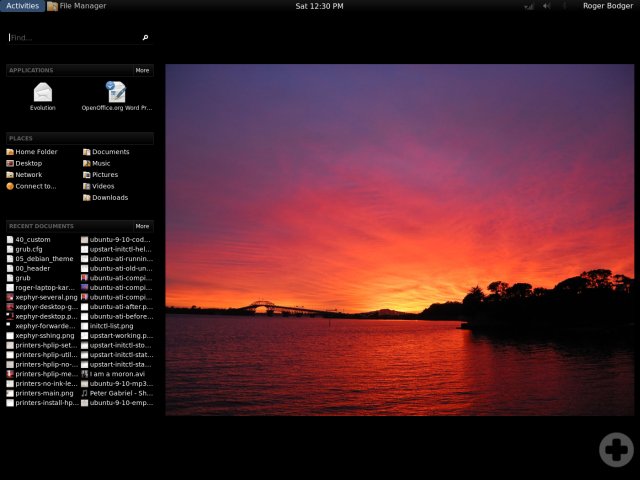Open the Music folder
This screenshot has width=640, height=480.
[x=96, y=163]
